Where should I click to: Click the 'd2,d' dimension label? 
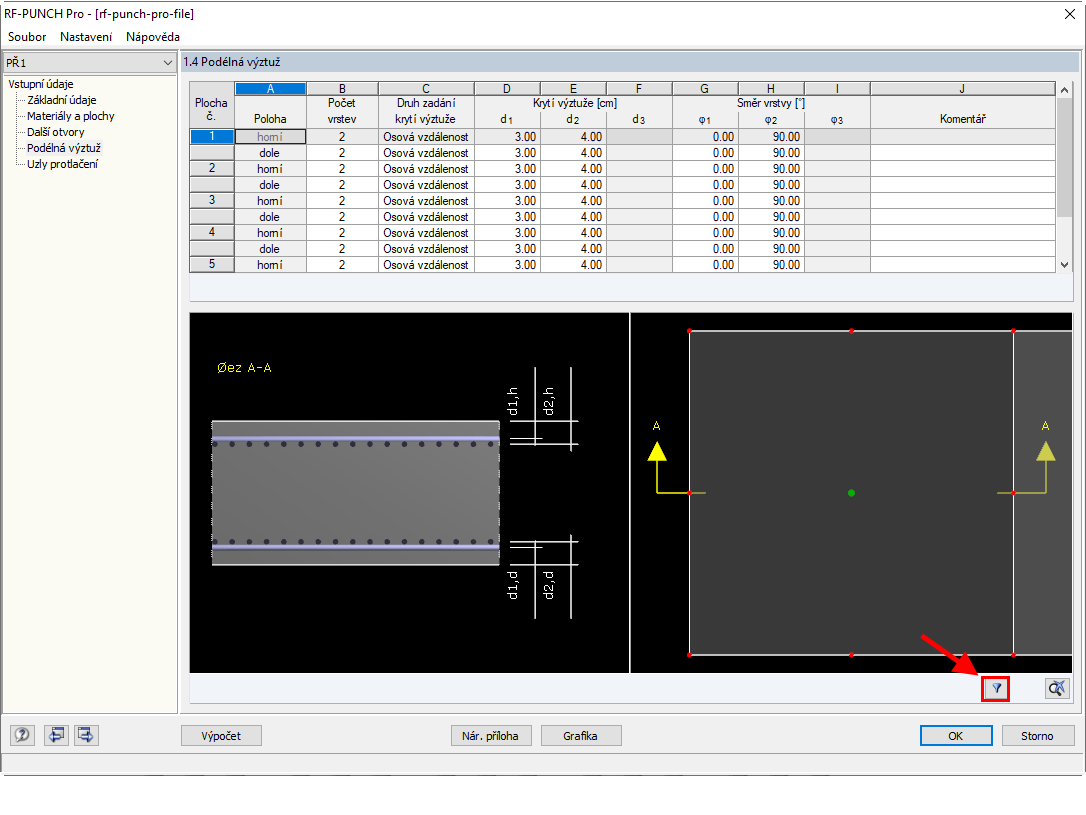tap(549, 584)
